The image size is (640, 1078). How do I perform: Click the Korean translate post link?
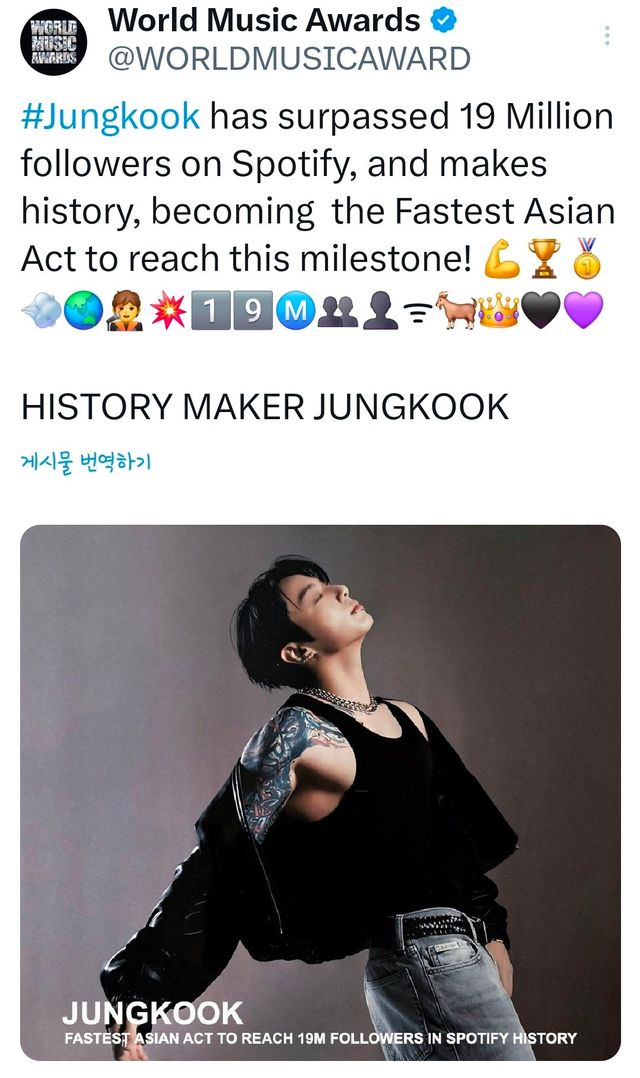[86, 462]
